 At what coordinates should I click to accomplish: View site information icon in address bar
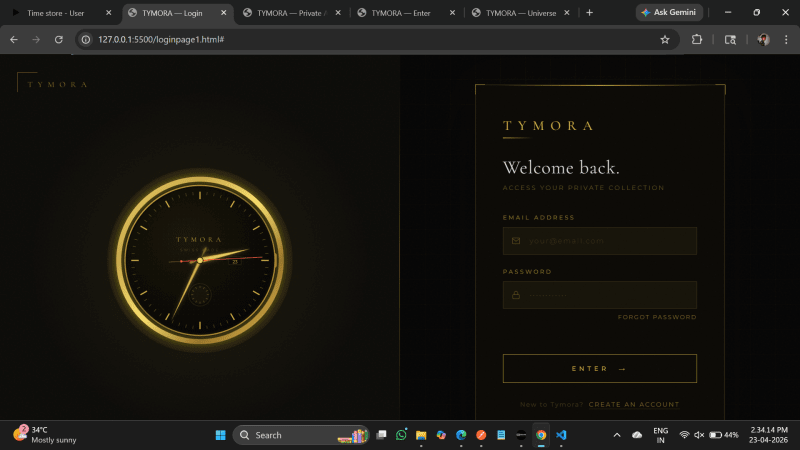pyautogui.click(x=86, y=39)
